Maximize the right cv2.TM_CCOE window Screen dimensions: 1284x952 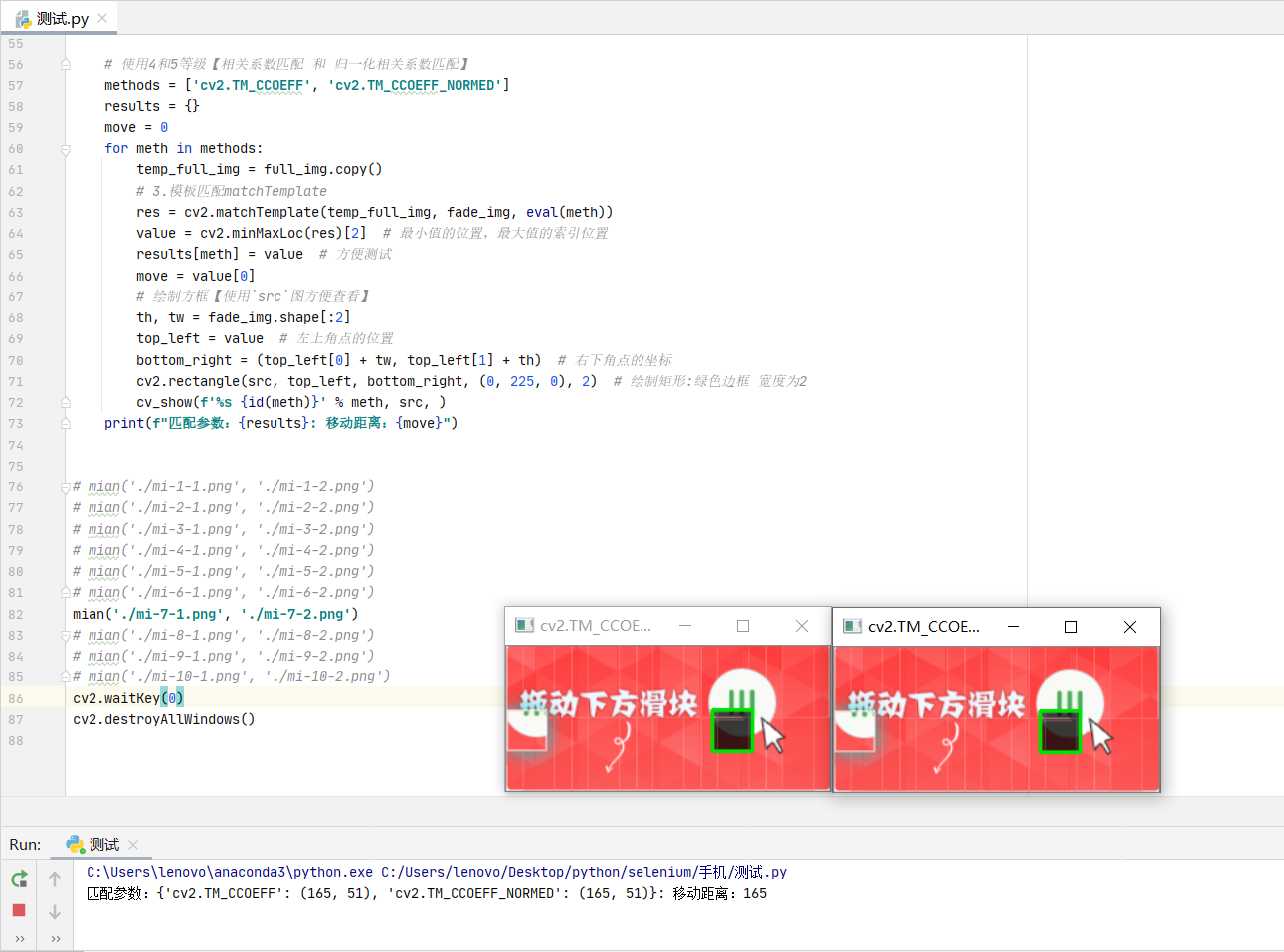1071,627
